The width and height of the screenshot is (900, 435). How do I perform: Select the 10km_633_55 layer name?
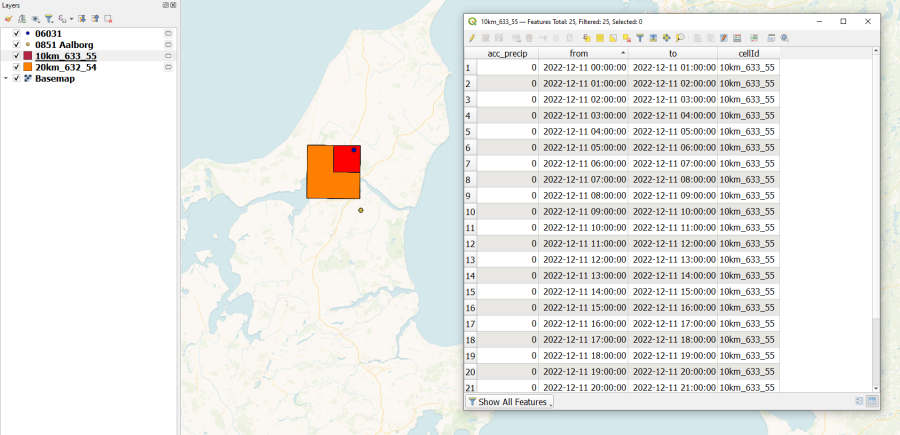(x=66, y=56)
